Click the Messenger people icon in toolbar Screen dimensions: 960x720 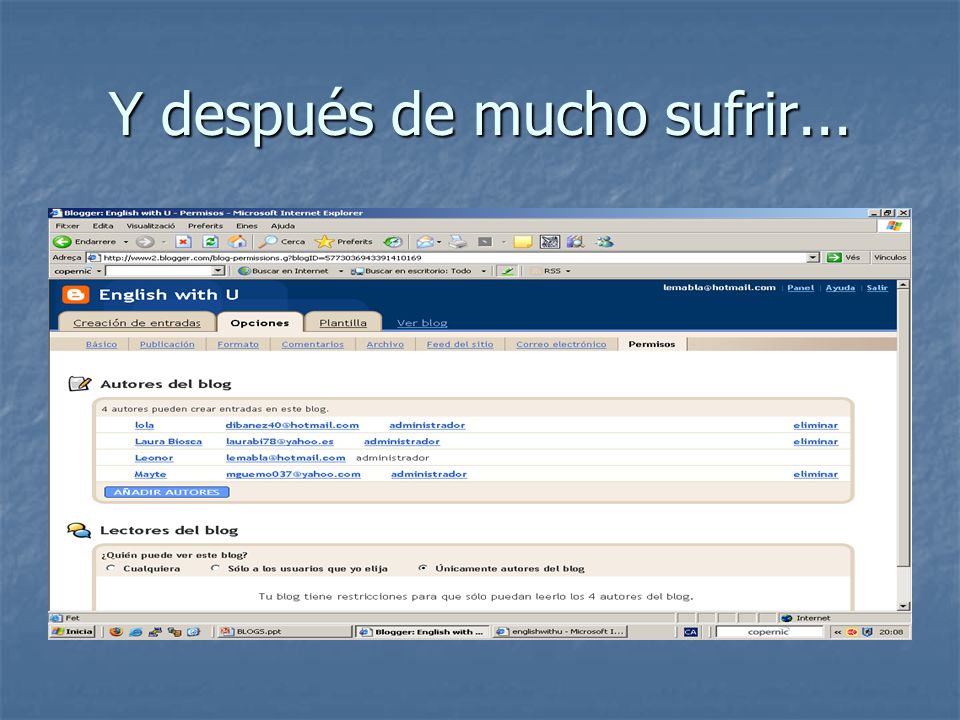604,242
